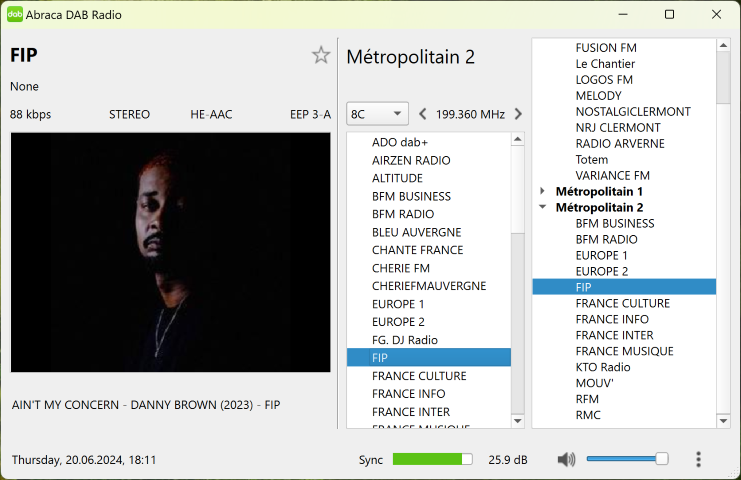The height and width of the screenshot is (480, 741).
Task: Select FUSION FM in ensemble tree
Action: 606,48
